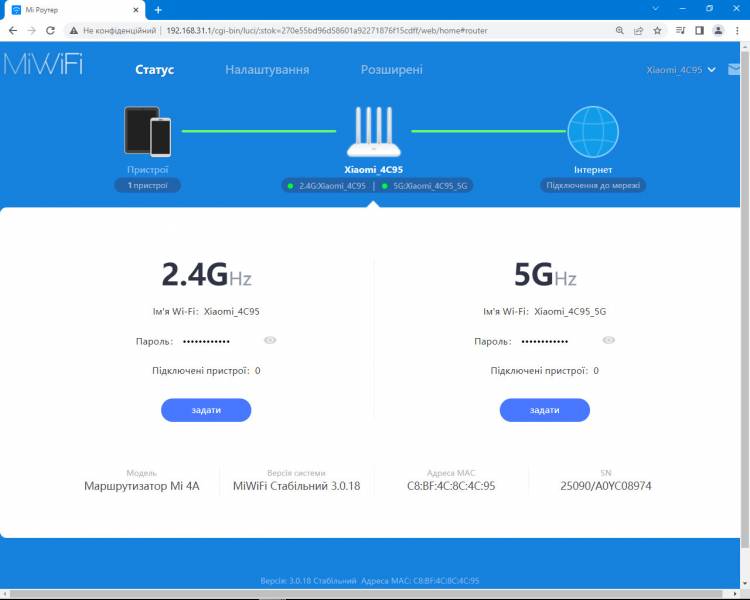The image size is (750, 600).
Task: Click the Підключення до мережі badge
Action: coord(593,186)
